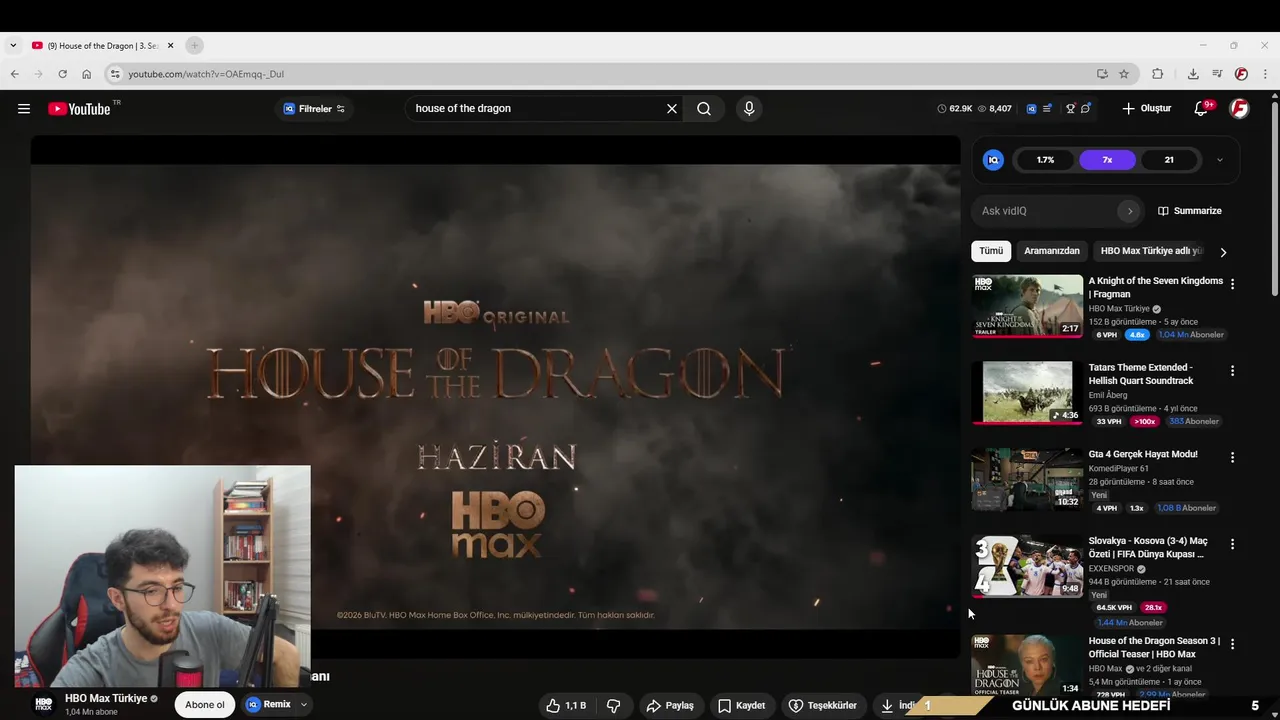The width and height of the screenshot is (1280, 720).
Task: Click the Summarize button
Action: coord(1190,211)
